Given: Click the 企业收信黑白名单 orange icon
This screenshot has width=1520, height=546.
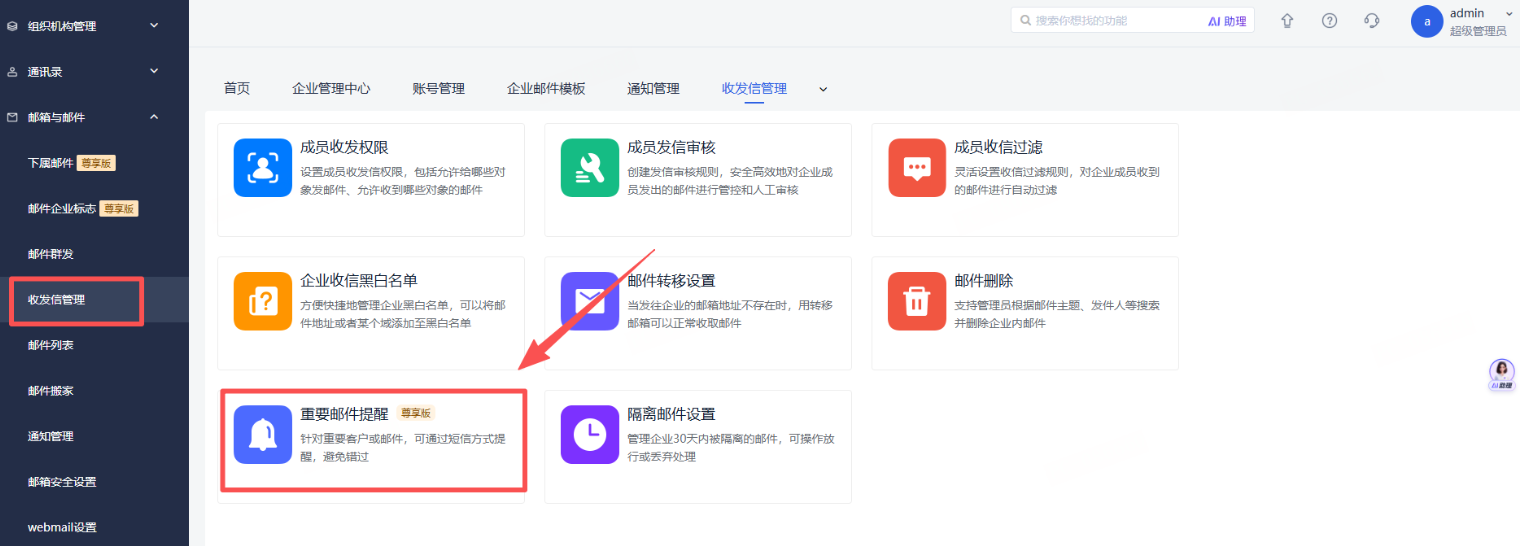Looking at the screenshot, I should [262, 301].
